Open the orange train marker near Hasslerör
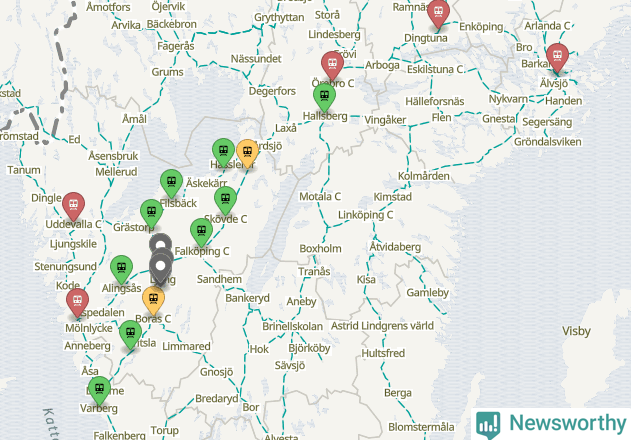 [x=247, y=153]
